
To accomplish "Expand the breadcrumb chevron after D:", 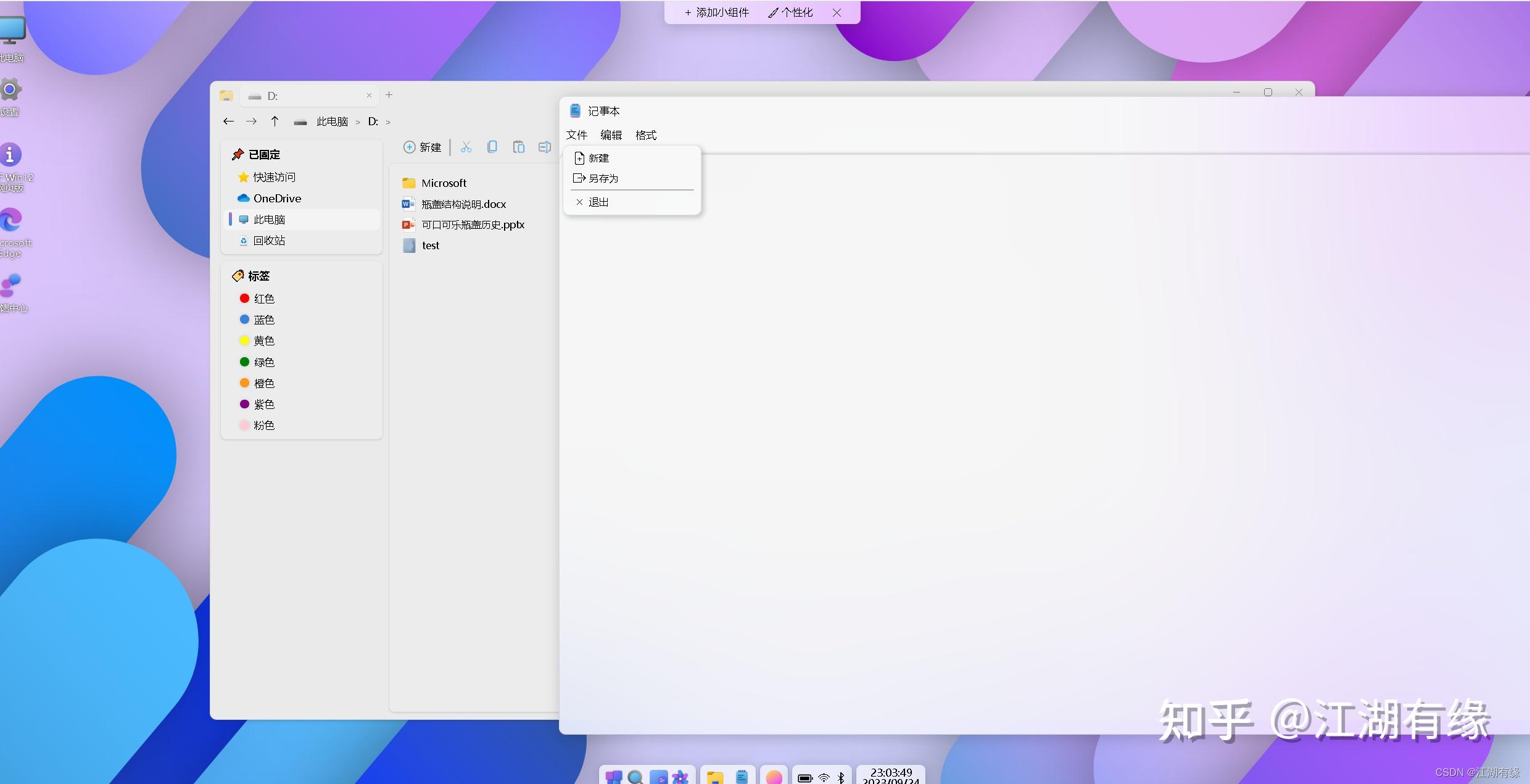I will tap(388, 122).
